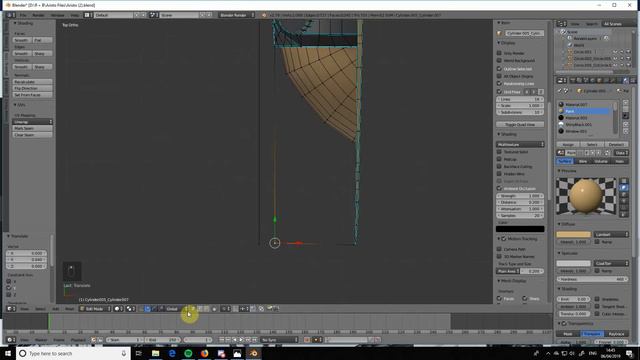
Task: Toggle Relationship Lines checkbox
Action: click(x=499, y=83)
